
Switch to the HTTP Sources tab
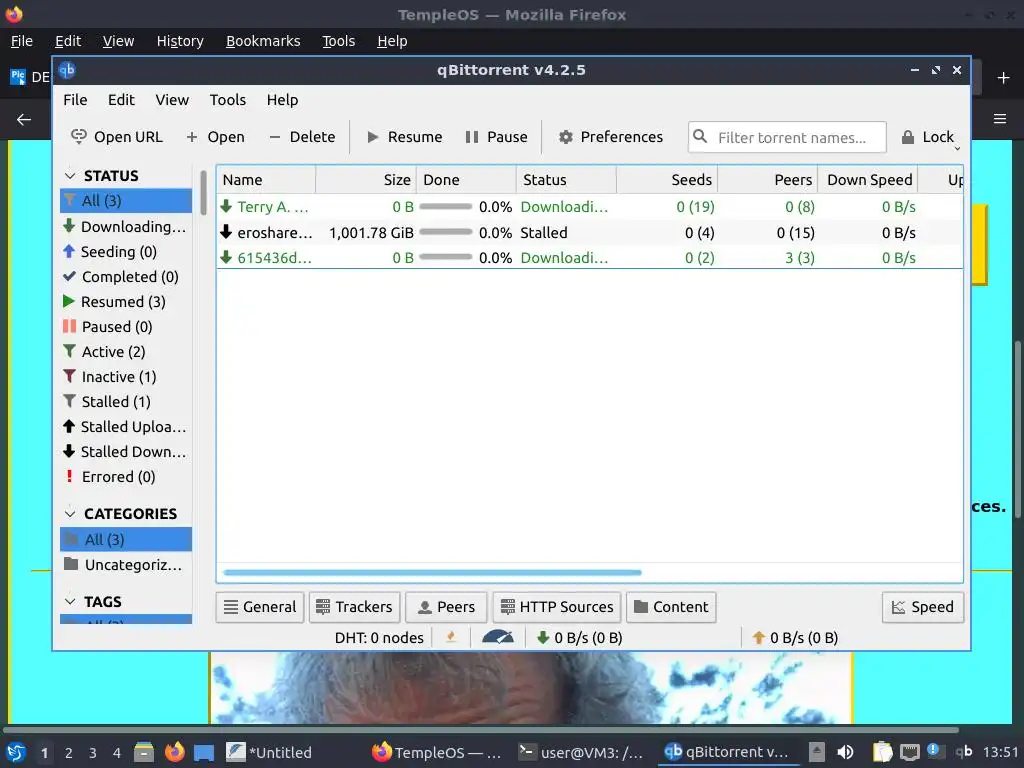point(557,607)
